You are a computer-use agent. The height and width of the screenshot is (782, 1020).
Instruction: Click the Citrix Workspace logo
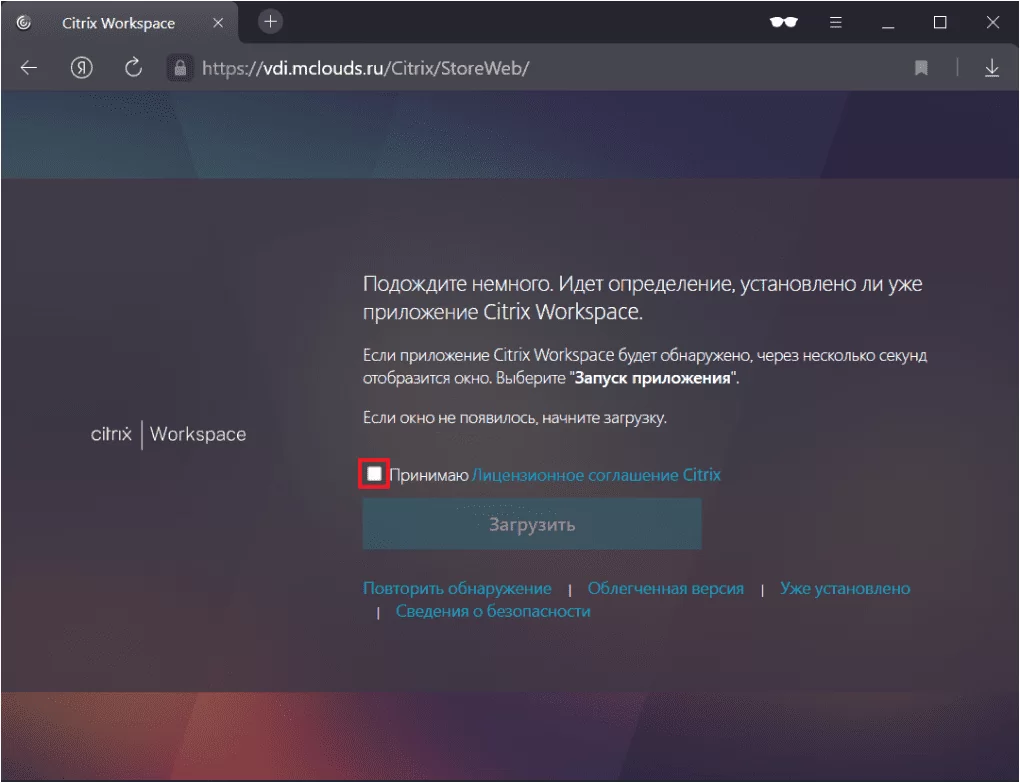click(168, 434)
